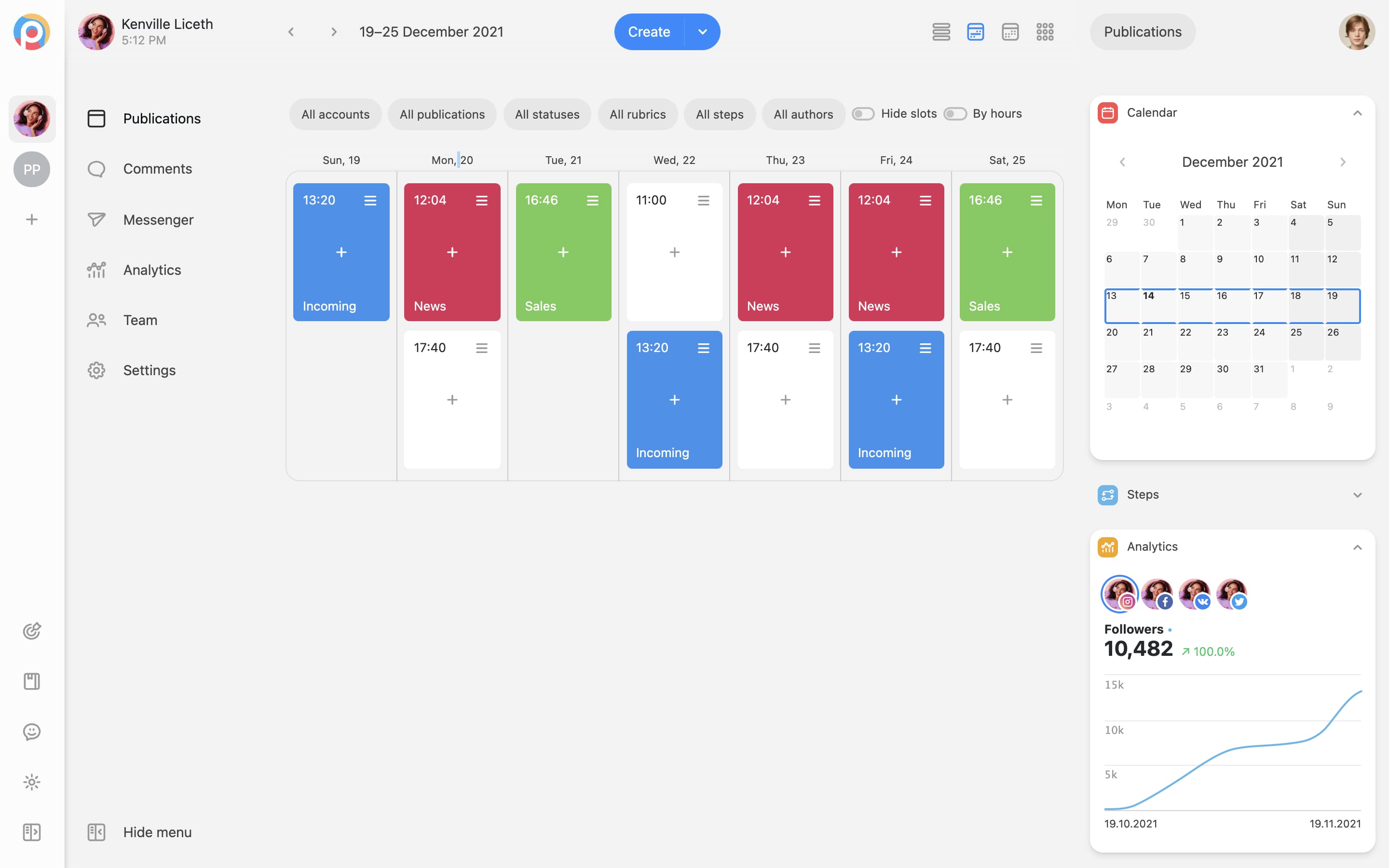Screen dimensions: 1389x868
Task: Add post to Saturday 17:40 slot
Action: pos(1008,400)
